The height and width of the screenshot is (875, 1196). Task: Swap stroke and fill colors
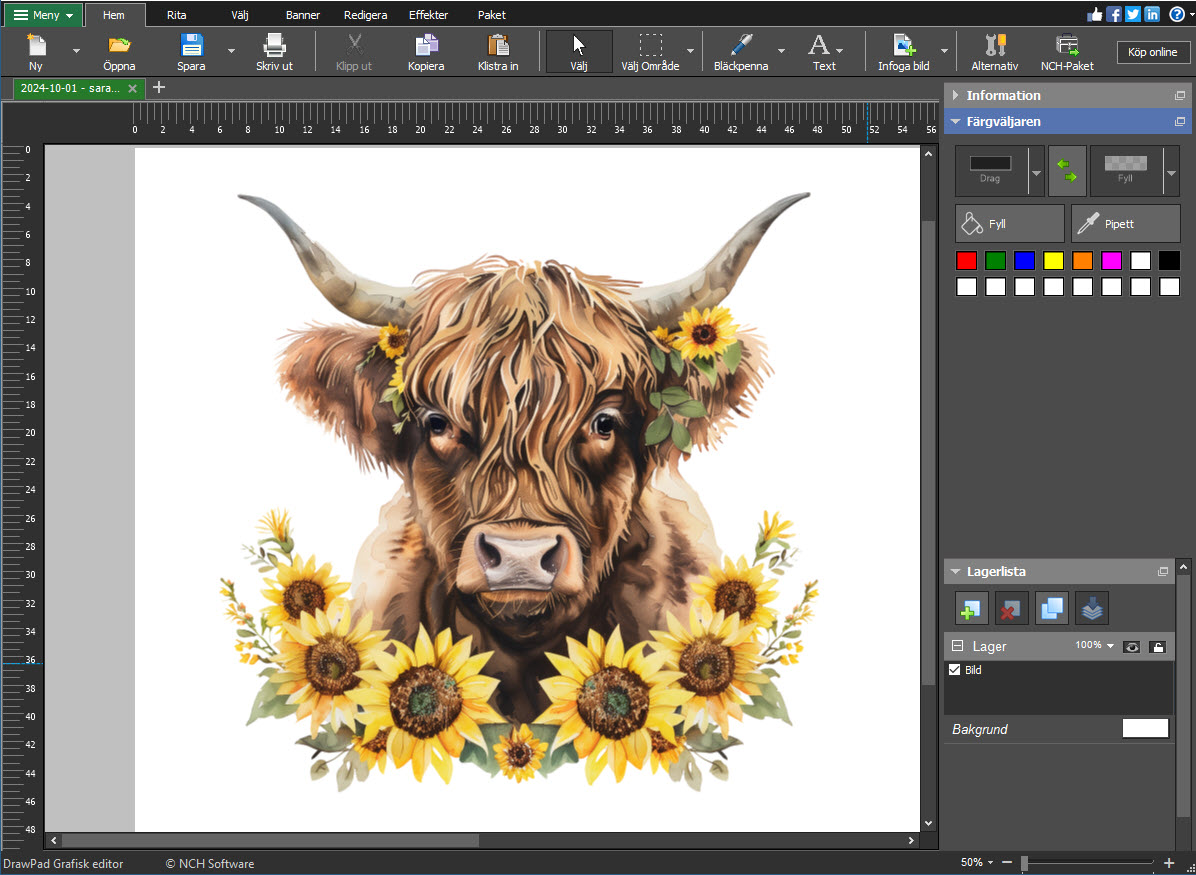pos(1067,171)
